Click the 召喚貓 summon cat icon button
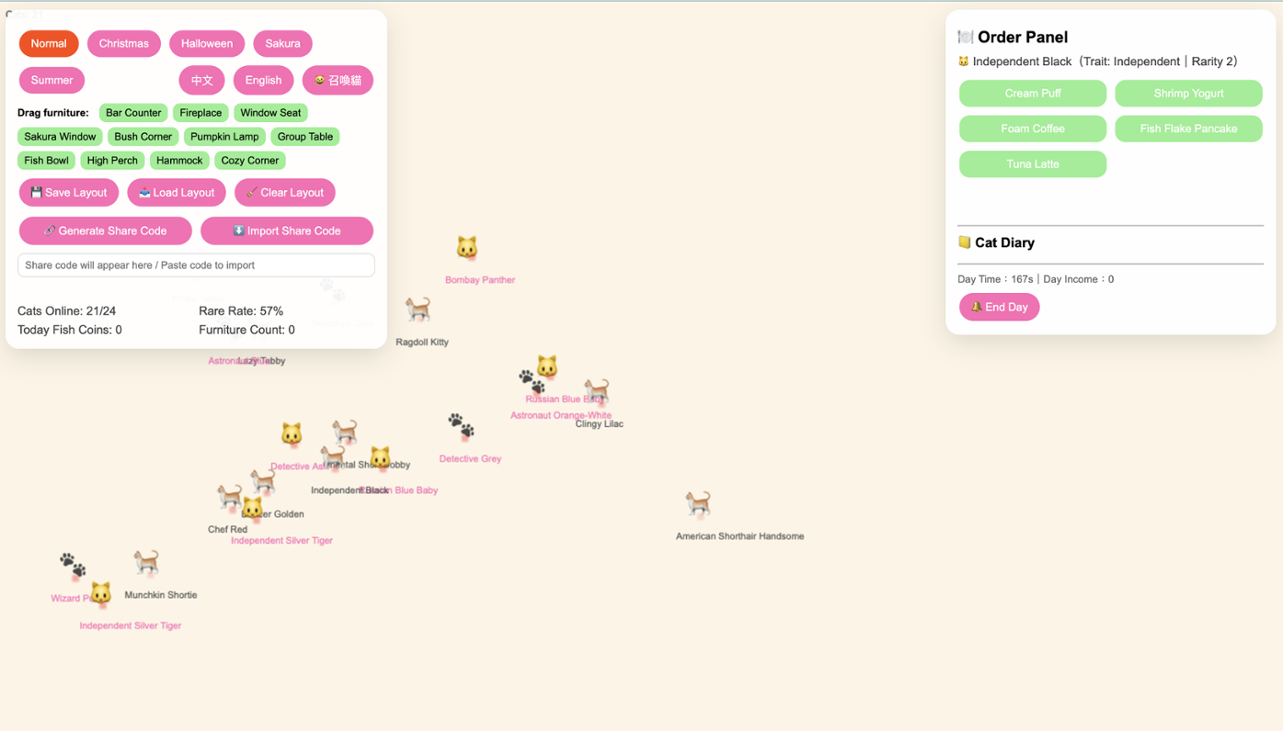 337,80
